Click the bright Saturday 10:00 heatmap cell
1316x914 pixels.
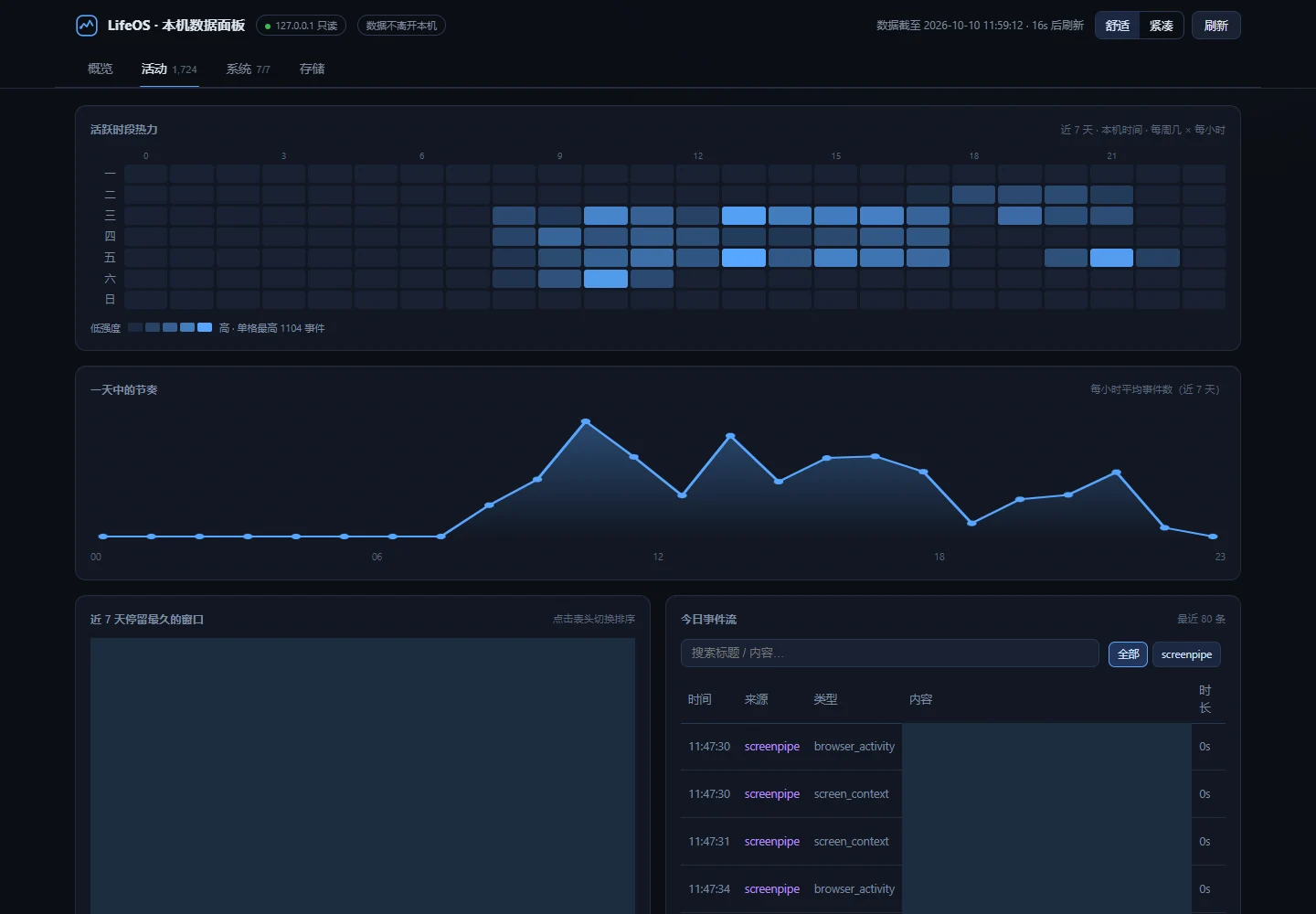point(606,279)
